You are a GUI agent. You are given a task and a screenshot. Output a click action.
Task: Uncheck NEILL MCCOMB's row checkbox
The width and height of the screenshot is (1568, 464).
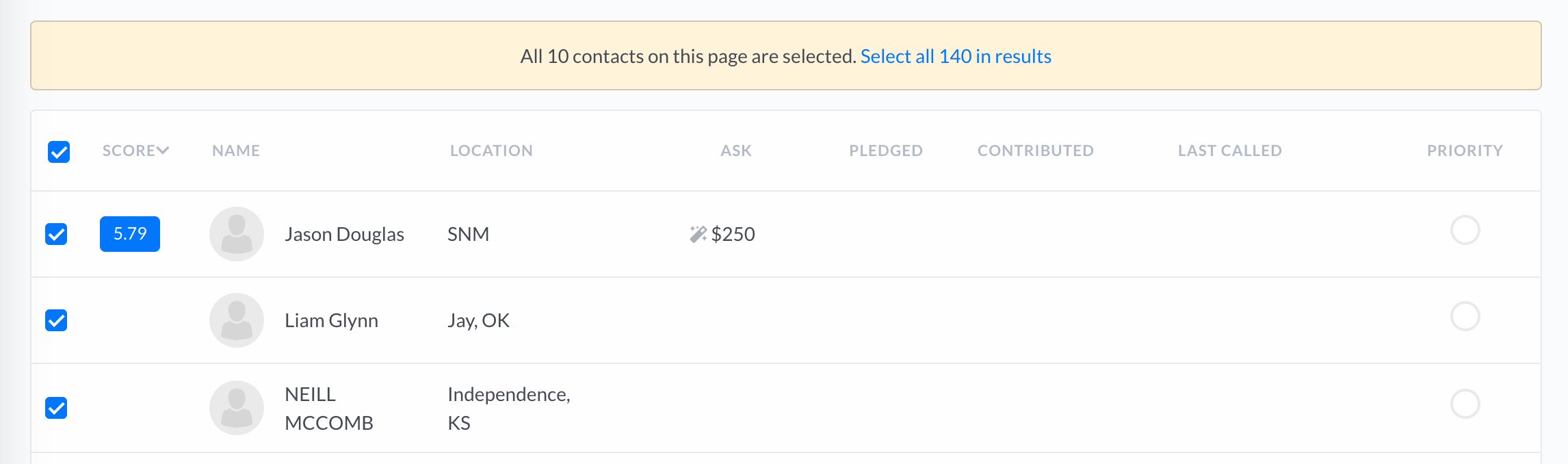pos(56,408)
